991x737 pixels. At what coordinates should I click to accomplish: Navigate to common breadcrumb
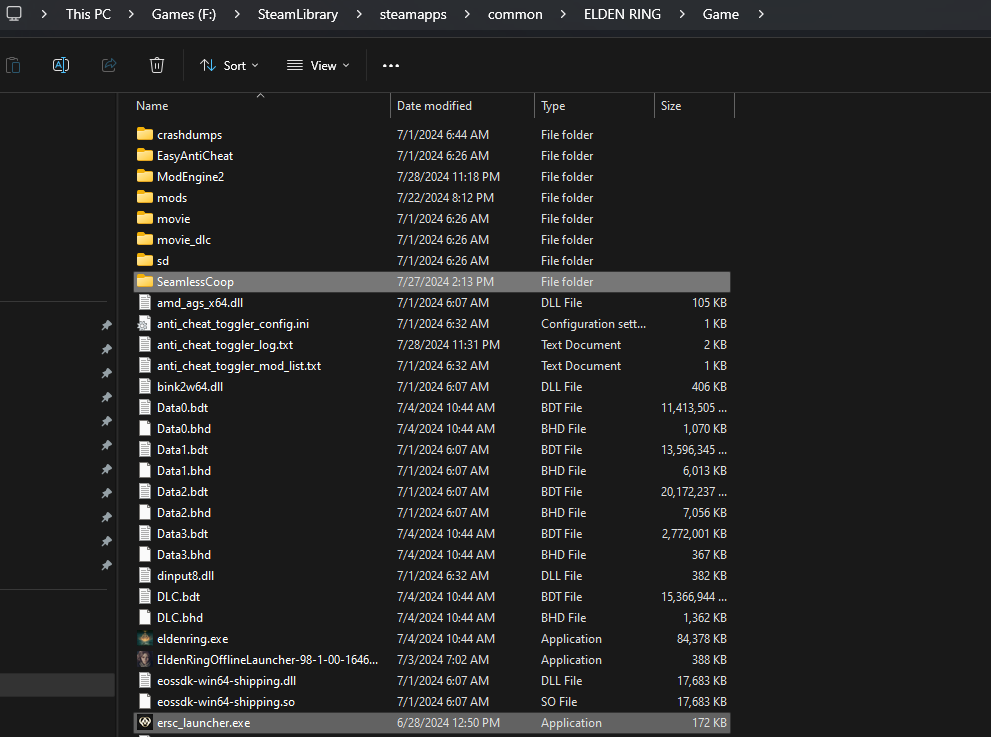[515, 14]
